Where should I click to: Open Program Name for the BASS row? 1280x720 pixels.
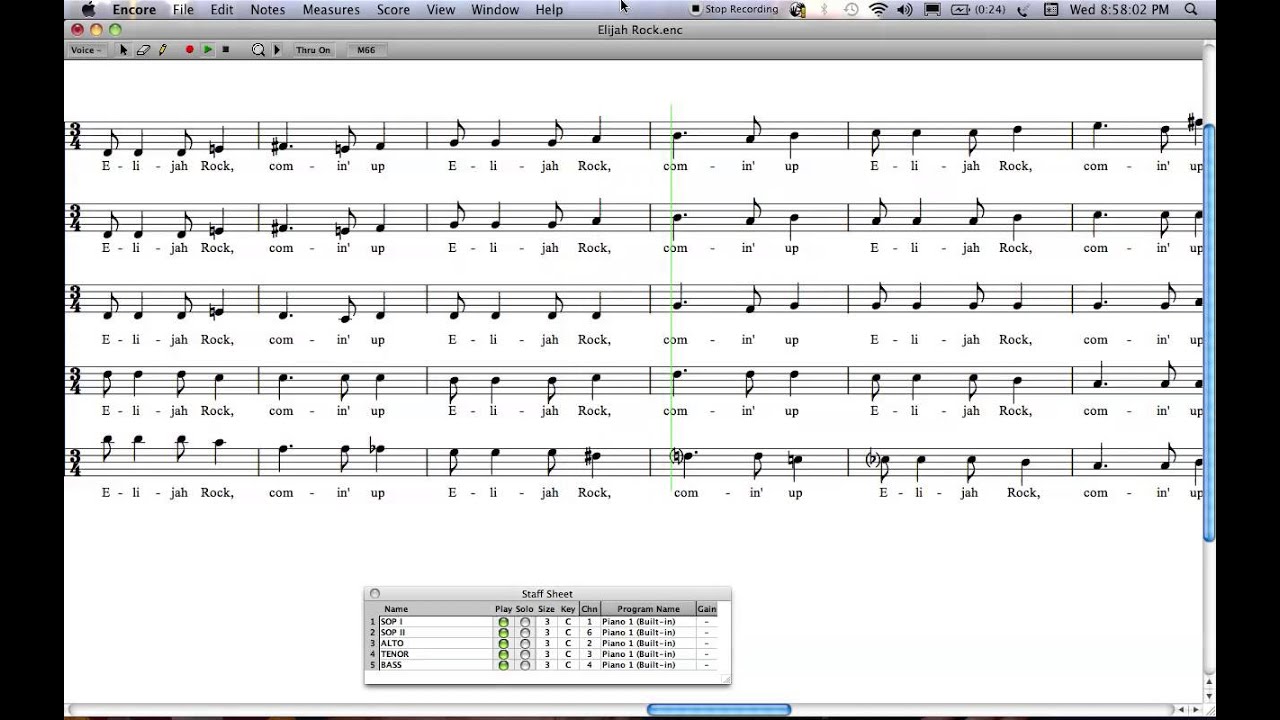647,665
